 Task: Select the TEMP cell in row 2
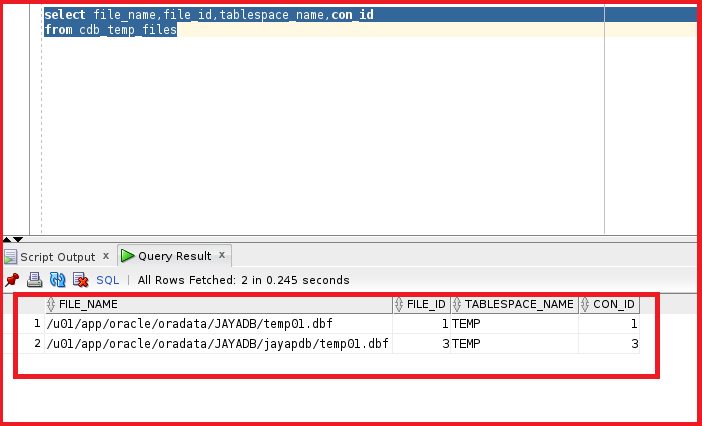(514, 344)
